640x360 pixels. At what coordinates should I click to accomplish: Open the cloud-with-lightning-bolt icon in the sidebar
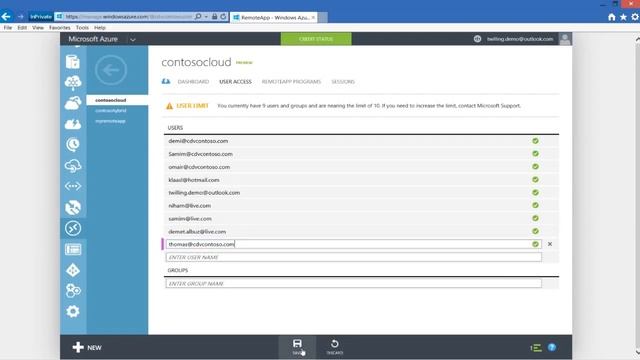coord(73,124)
